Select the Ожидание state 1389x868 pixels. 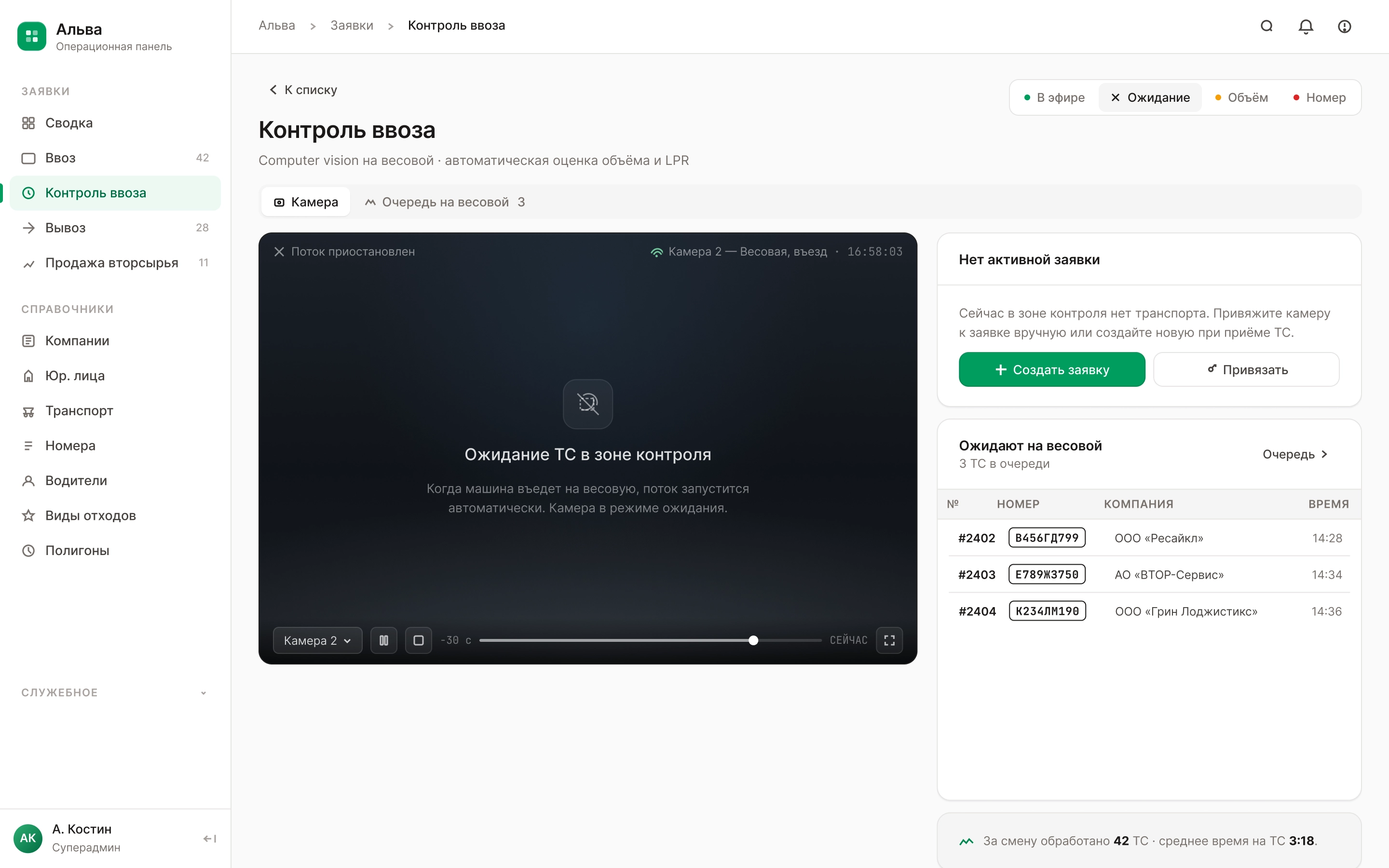click(1150, 97)
